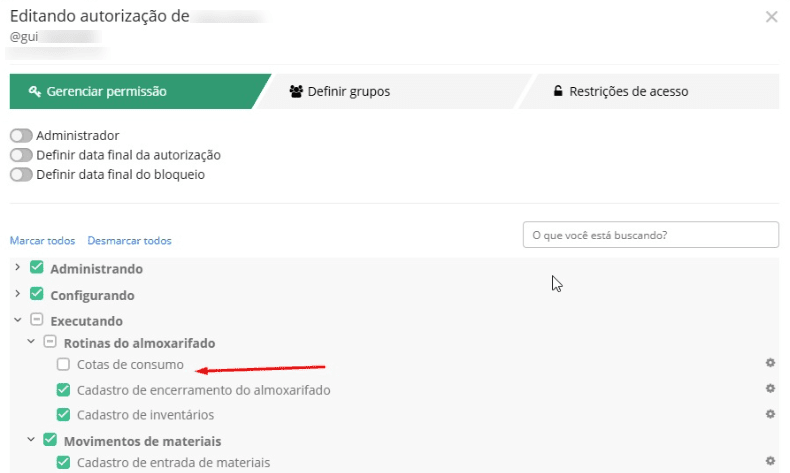Click the Marcar todos link
Viewport: 790px width, 473px height.
pyautogui.click(x=42, y=241)
